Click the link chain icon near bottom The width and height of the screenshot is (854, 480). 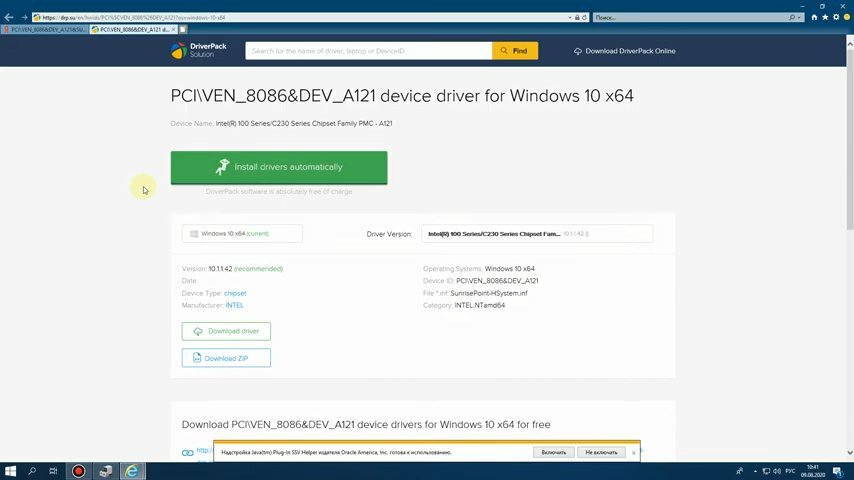tap(187, 453)
